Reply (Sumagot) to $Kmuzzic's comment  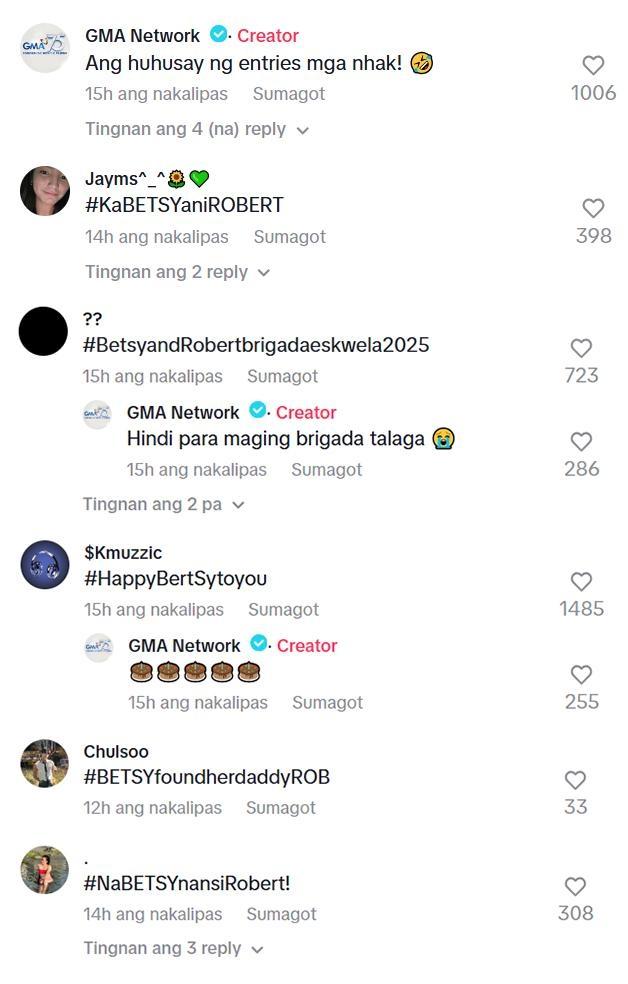pos(283,609)
